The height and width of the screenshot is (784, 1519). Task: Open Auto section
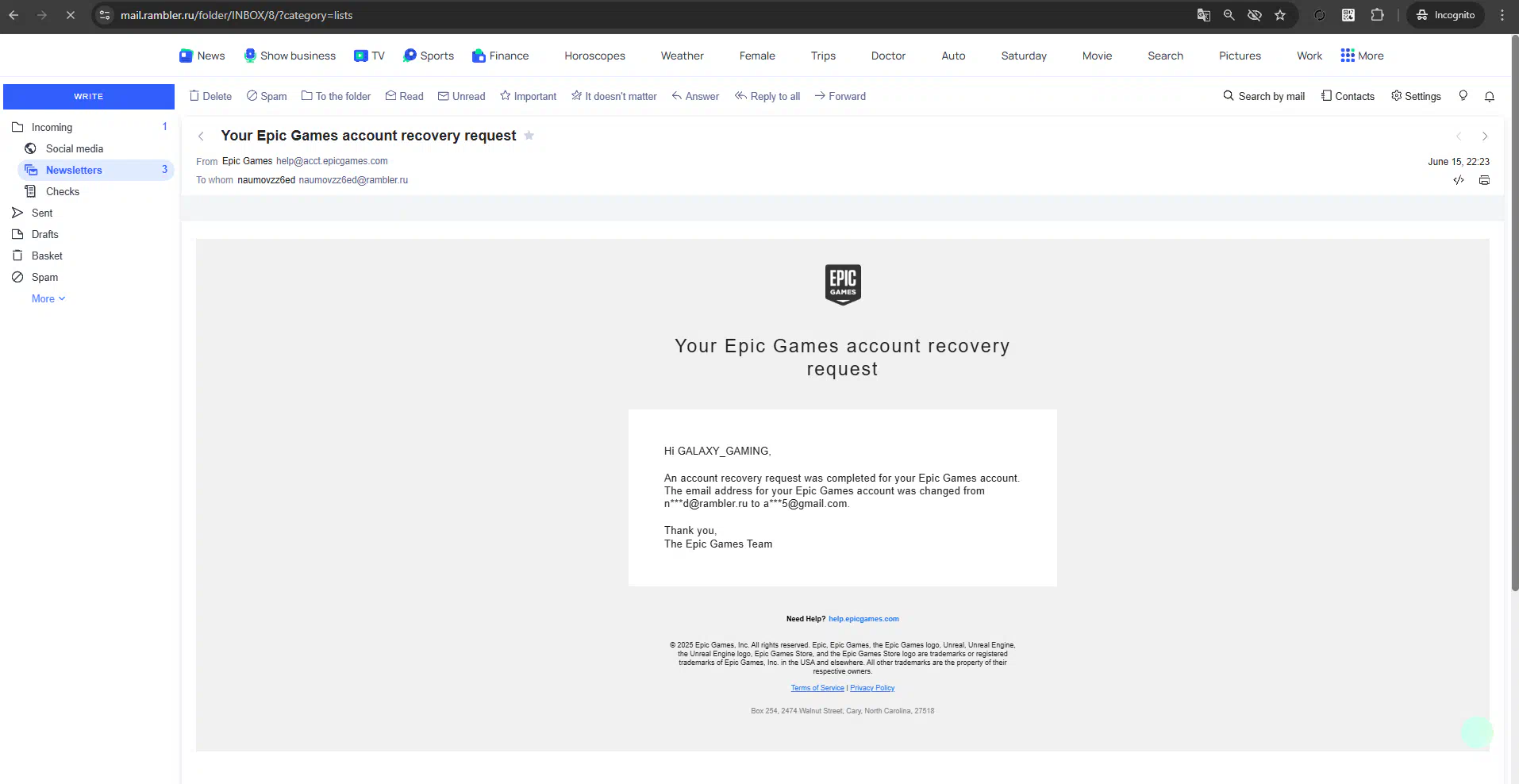(953, 56)
